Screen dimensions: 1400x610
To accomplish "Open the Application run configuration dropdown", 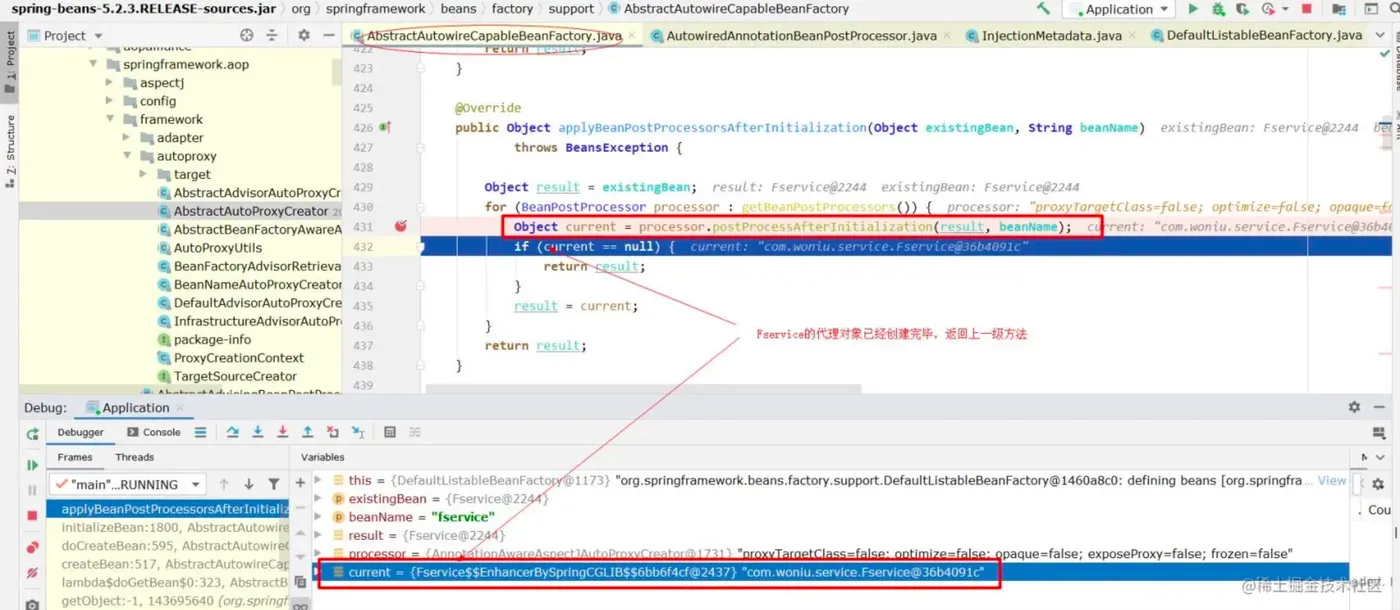I will point(1120,9).
